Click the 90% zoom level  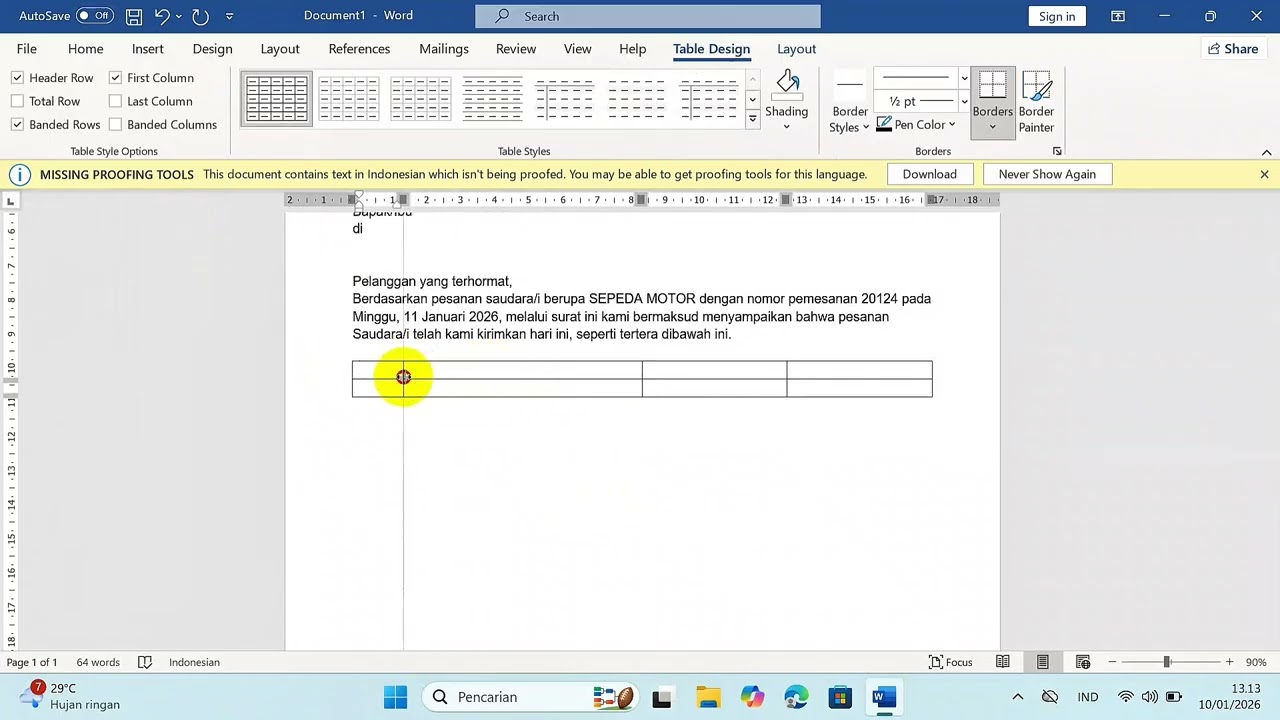[1256, 662]
